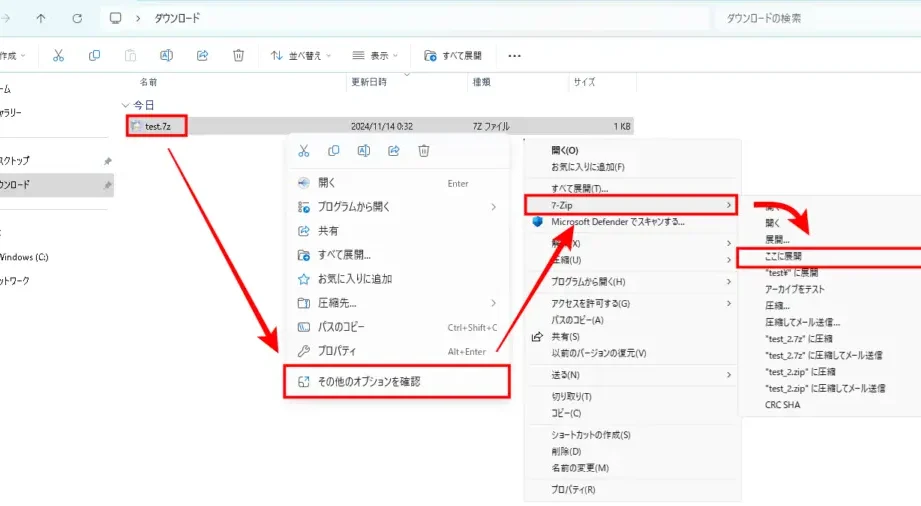Collapse the 今日 group chevron
This screenshot has width=921, height=506.
click(125, 105)
